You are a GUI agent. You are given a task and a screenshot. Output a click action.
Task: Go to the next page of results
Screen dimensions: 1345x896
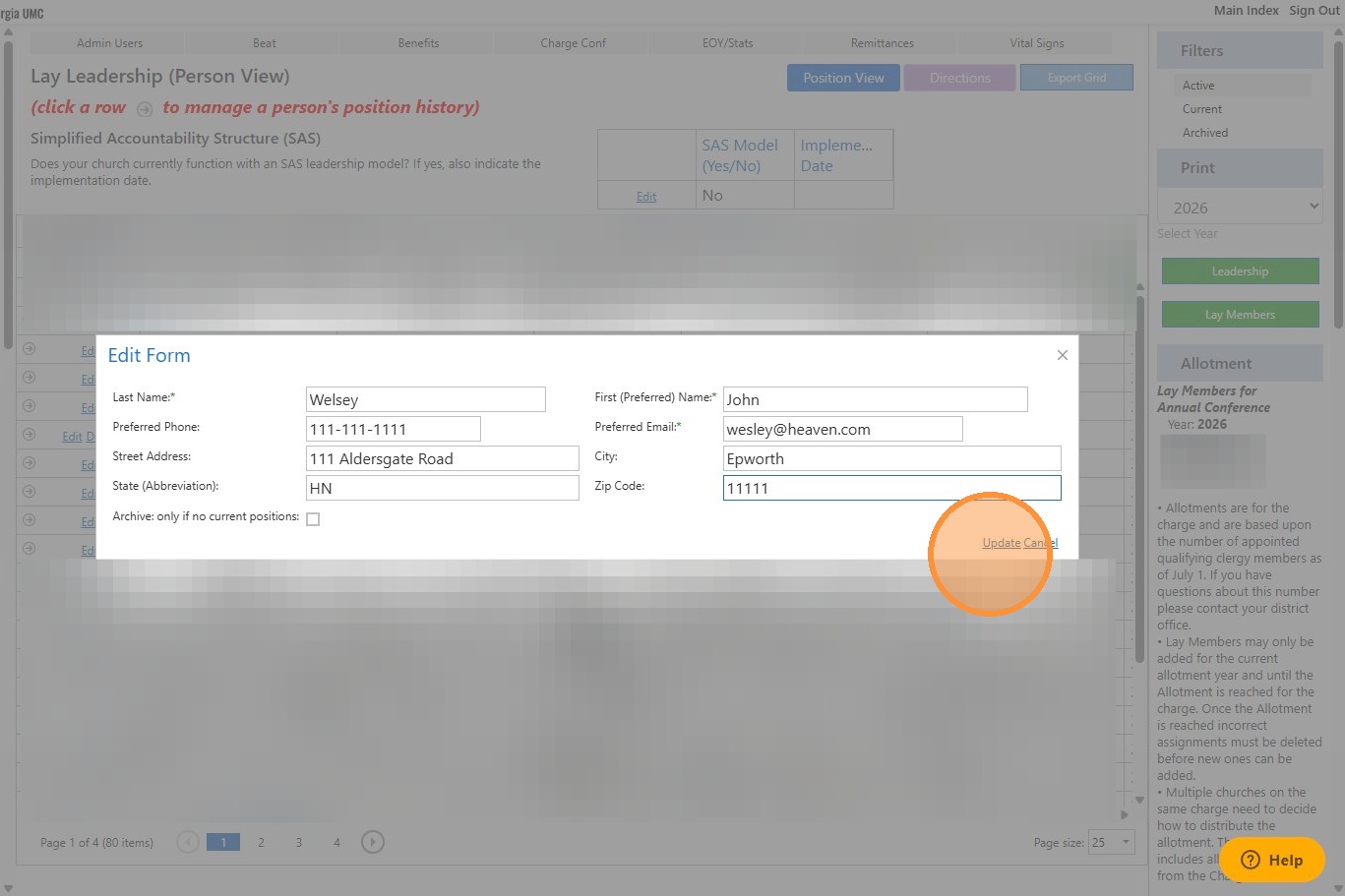click(372, 842)
